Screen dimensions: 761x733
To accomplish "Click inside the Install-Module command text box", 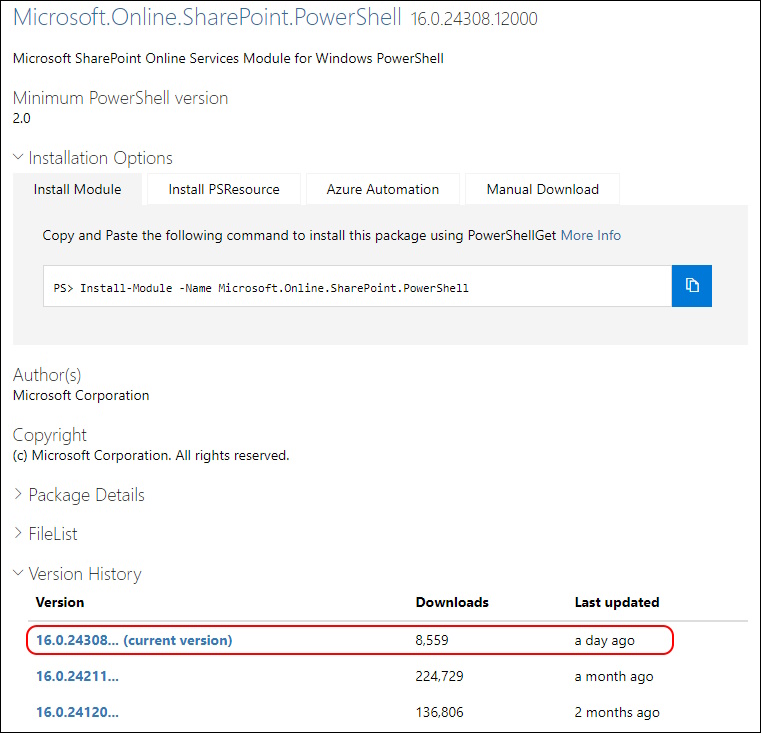I will 357,287.
